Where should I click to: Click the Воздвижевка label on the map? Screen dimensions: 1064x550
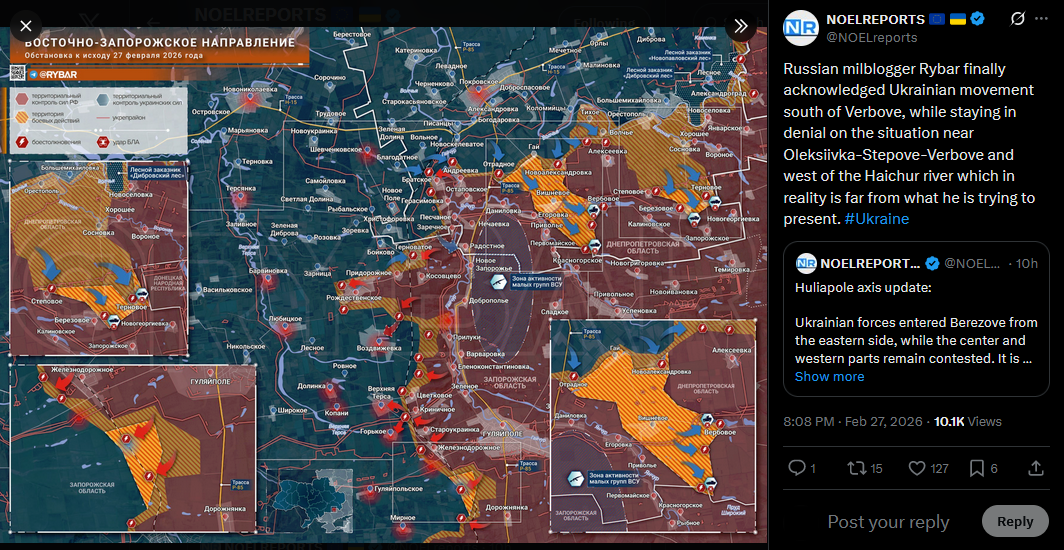(380, 348)
